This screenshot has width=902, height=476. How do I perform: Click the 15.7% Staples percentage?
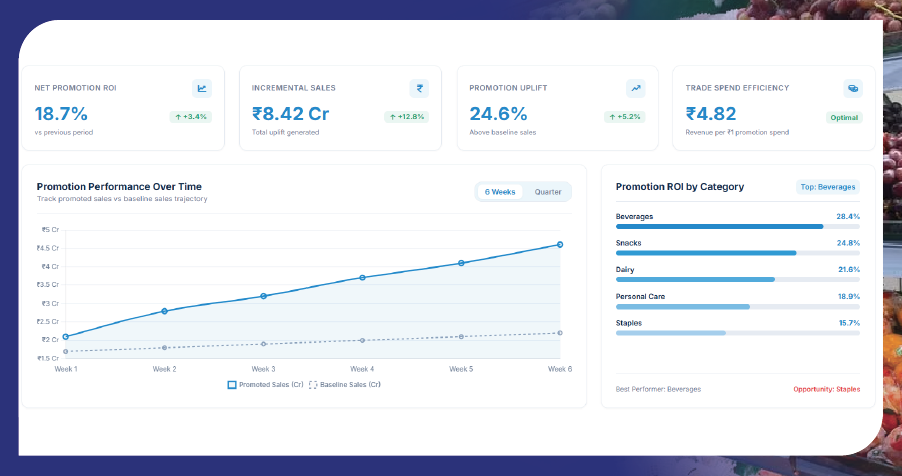pos(849,323)
